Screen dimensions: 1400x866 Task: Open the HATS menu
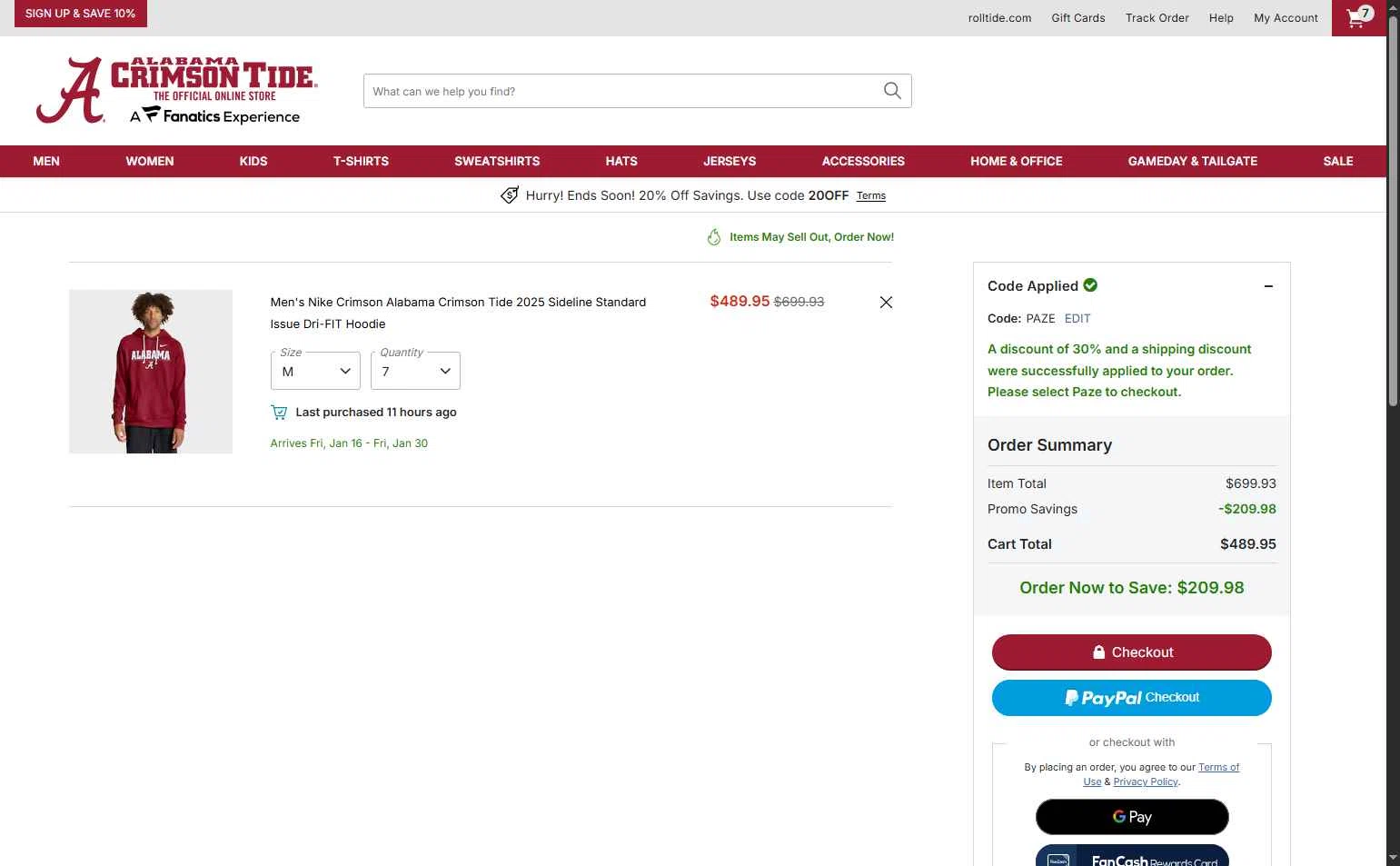[x=621, y=161]
